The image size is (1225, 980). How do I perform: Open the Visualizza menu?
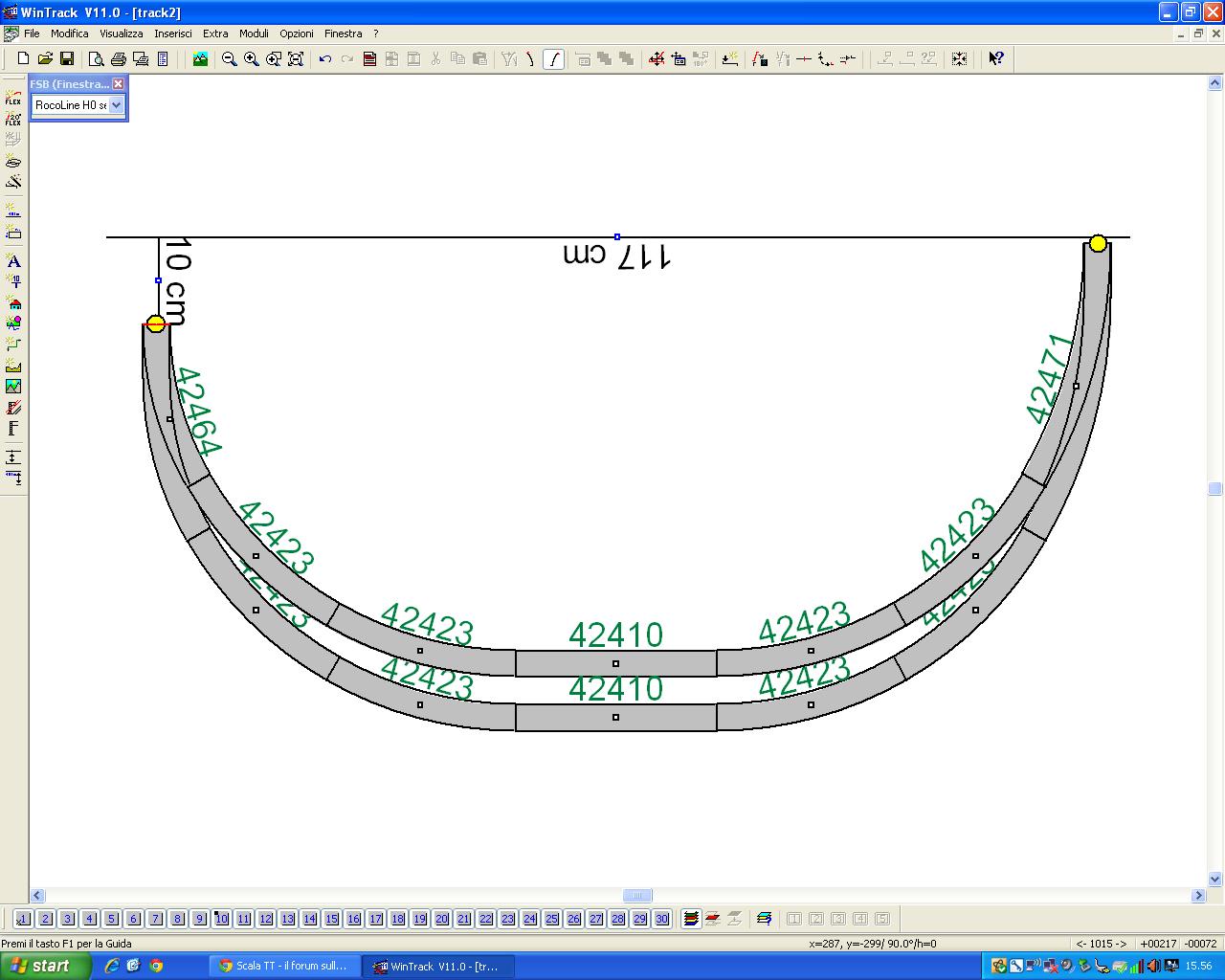click(122, 33)
